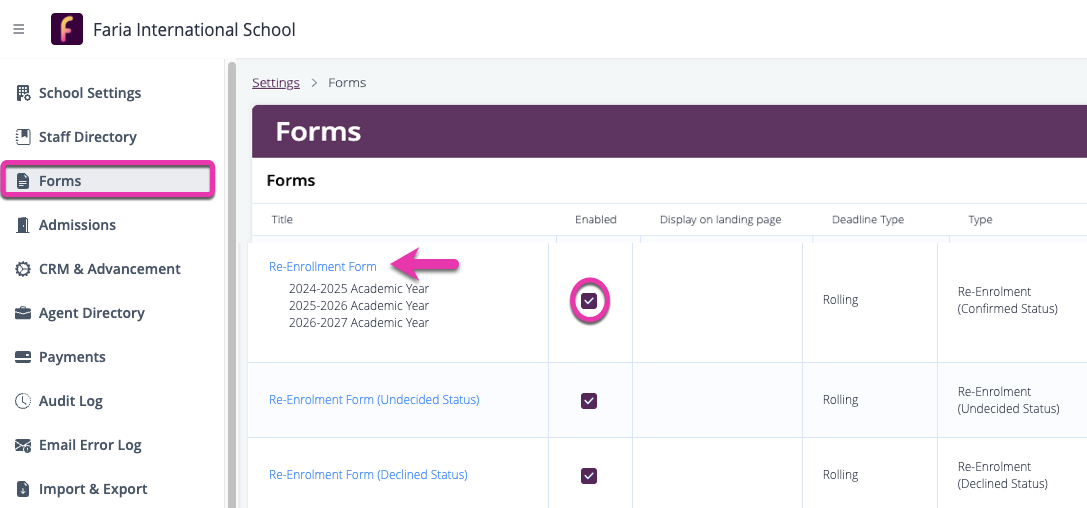Open Re-Enrolment Form (Declined Status) link
The height and width of the screenshot is (508, 1087).
368,475
